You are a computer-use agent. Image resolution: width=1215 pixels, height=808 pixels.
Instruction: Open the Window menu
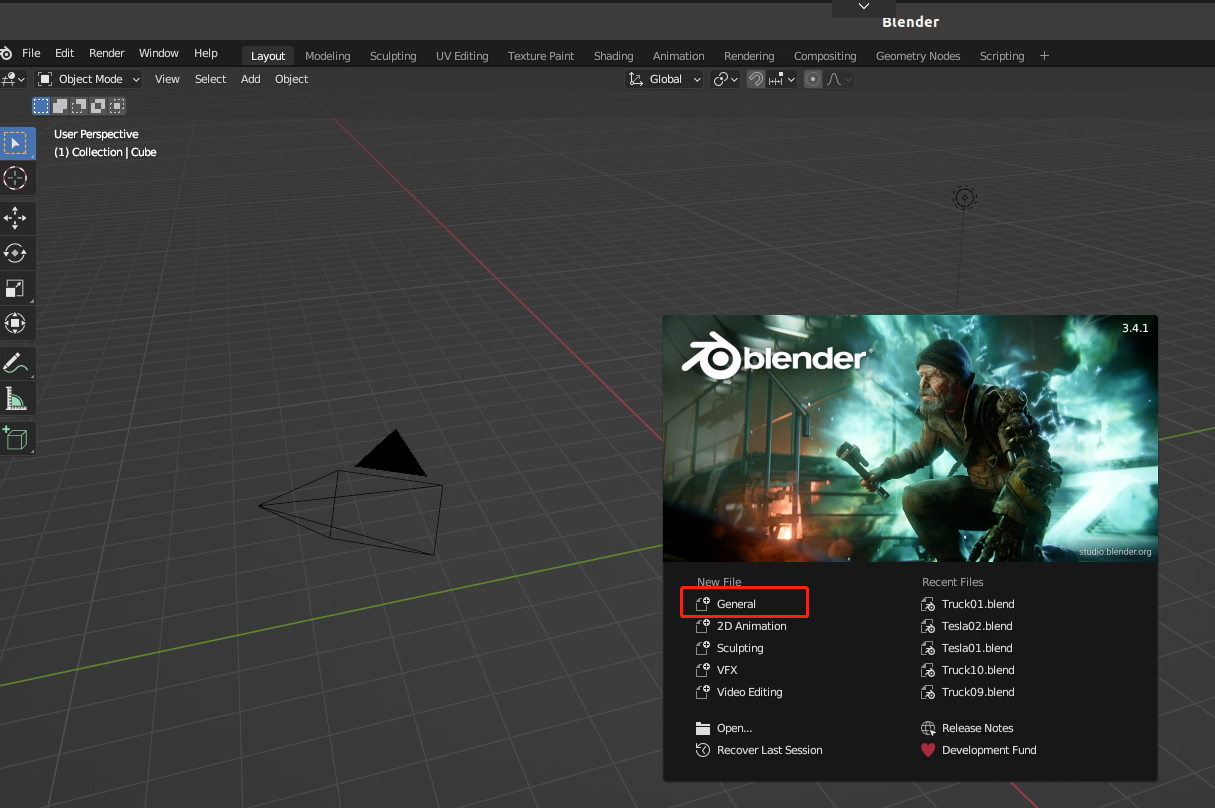(x=159, y=53)
